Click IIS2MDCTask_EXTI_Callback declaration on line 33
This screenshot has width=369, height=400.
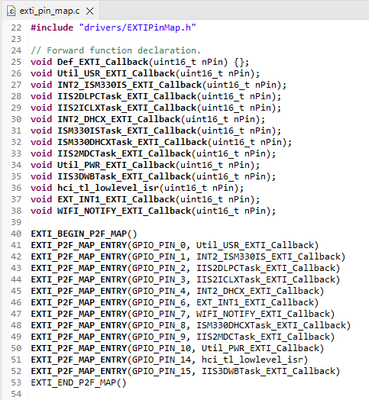[153, 153]
